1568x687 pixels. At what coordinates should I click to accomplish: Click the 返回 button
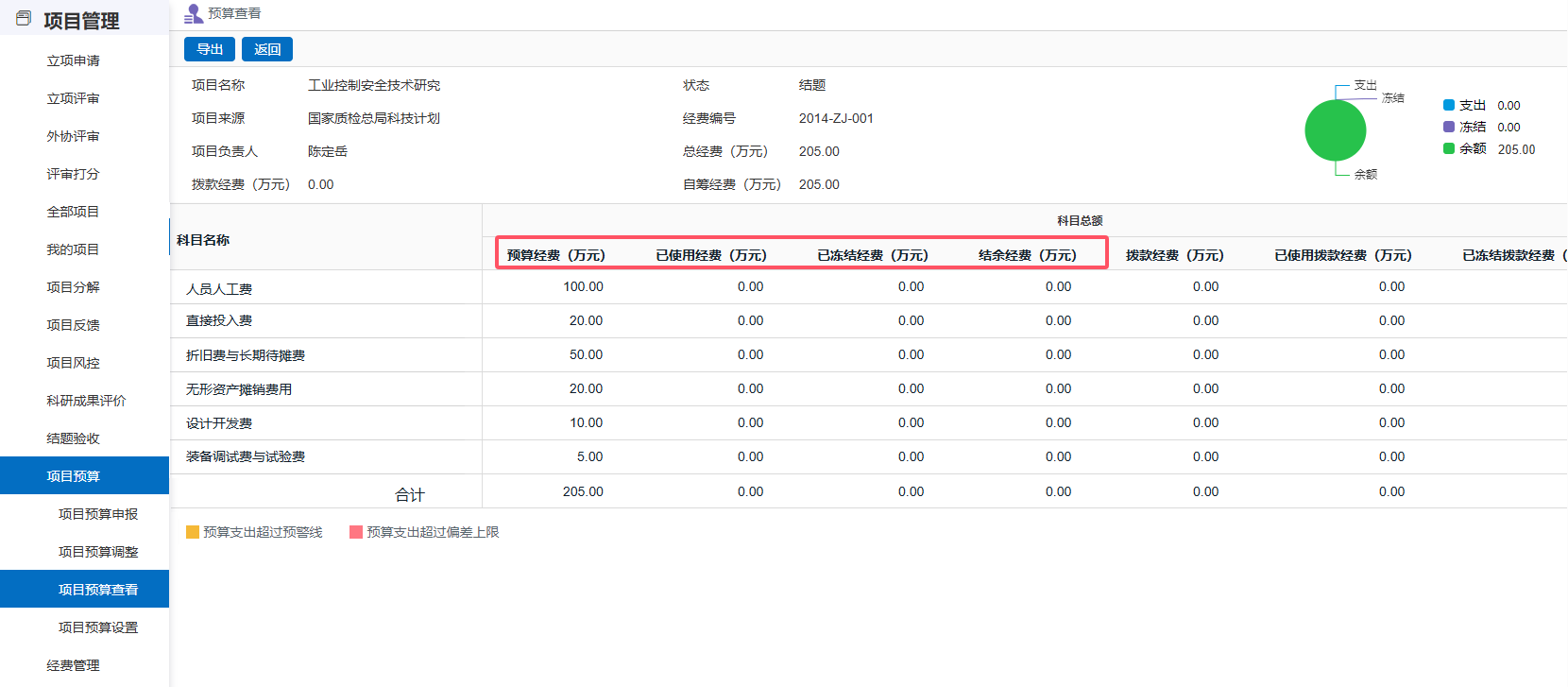(267, 49)
